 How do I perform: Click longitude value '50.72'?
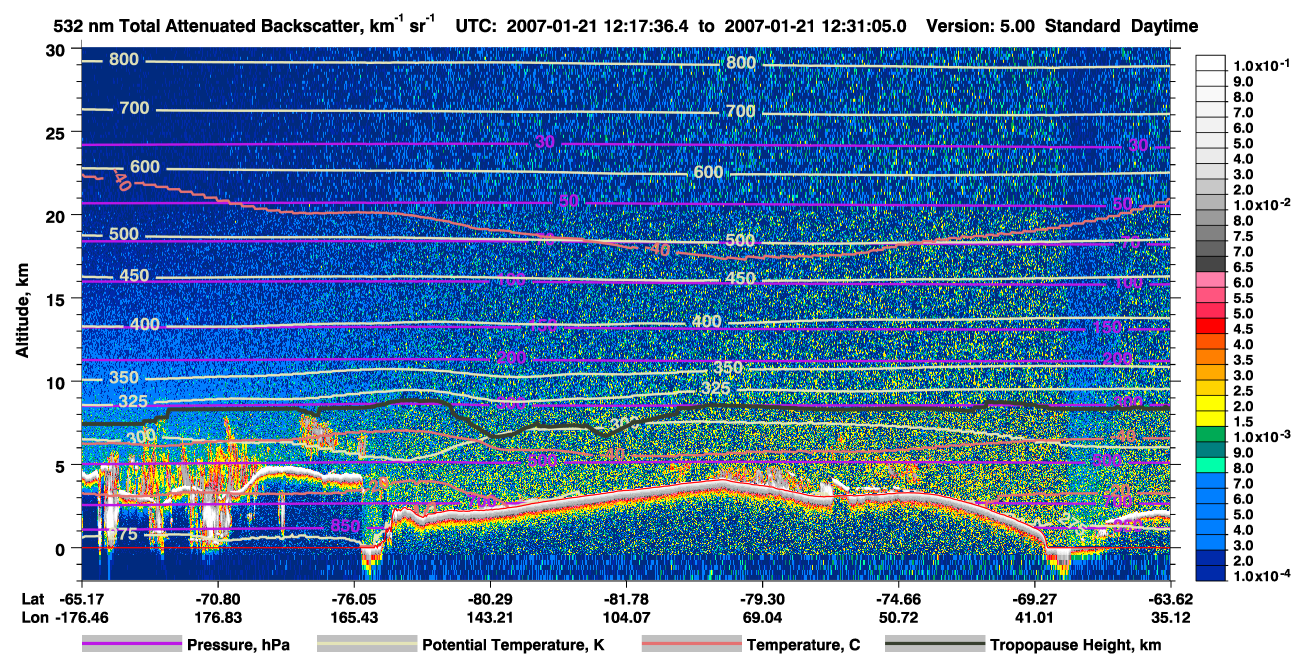pos(899,617)
